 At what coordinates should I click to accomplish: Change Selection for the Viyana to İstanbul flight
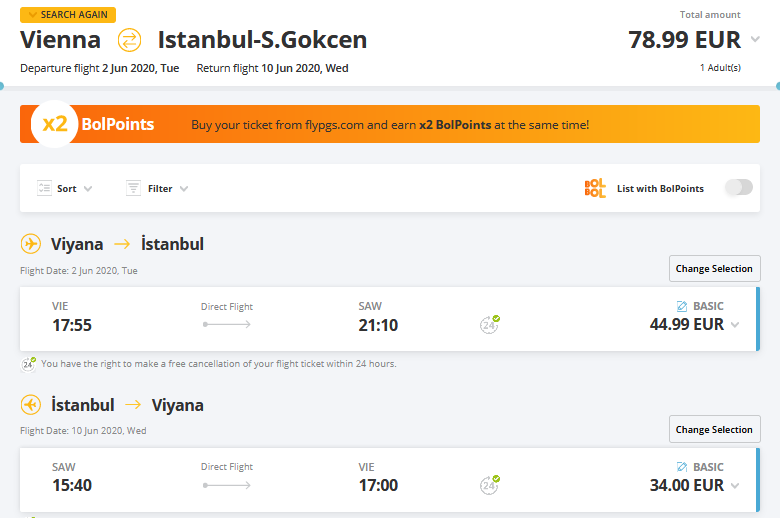pos(714,269)
